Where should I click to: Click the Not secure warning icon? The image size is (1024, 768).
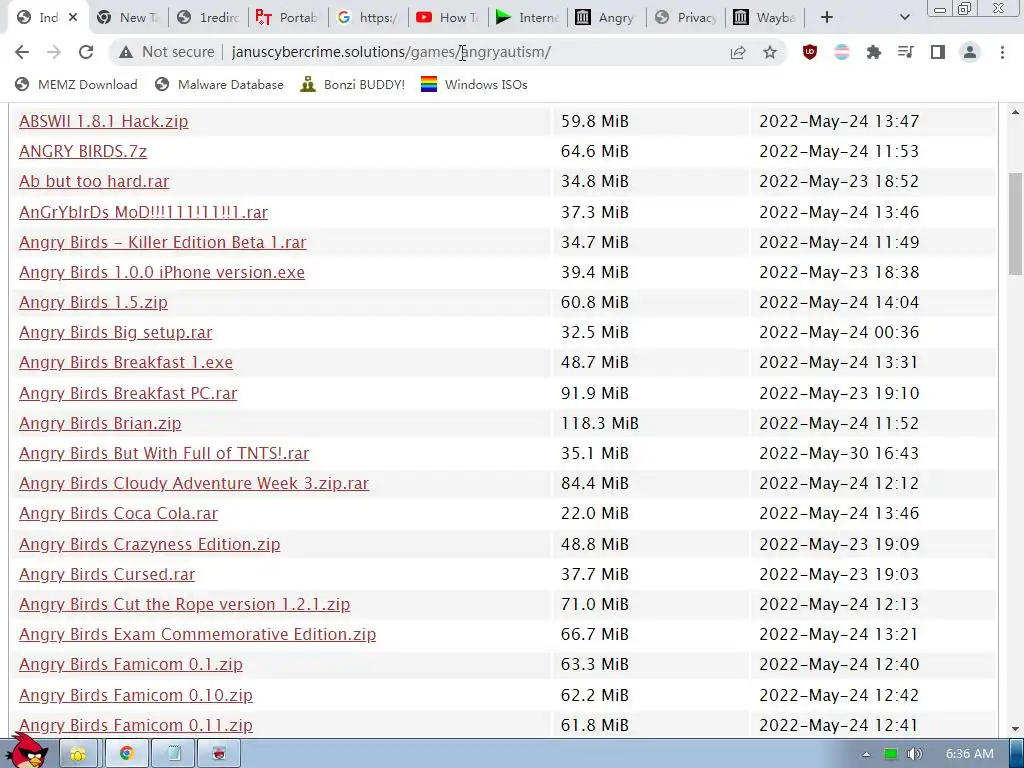coord(126,52)
